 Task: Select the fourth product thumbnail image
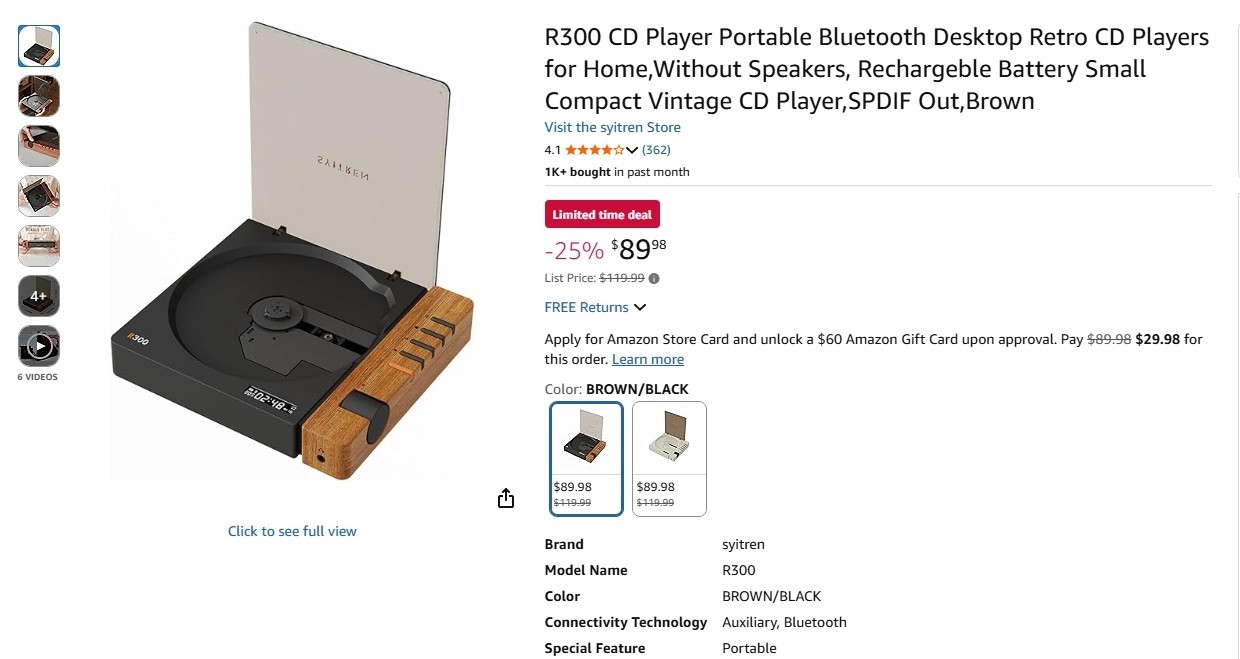39,196
